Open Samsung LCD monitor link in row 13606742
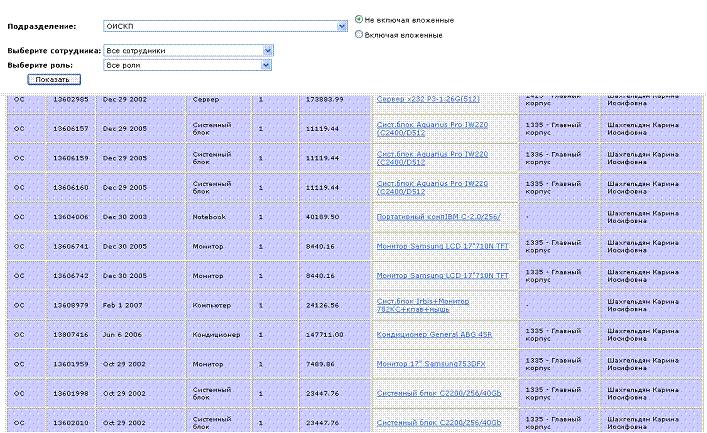 (442, 275)
